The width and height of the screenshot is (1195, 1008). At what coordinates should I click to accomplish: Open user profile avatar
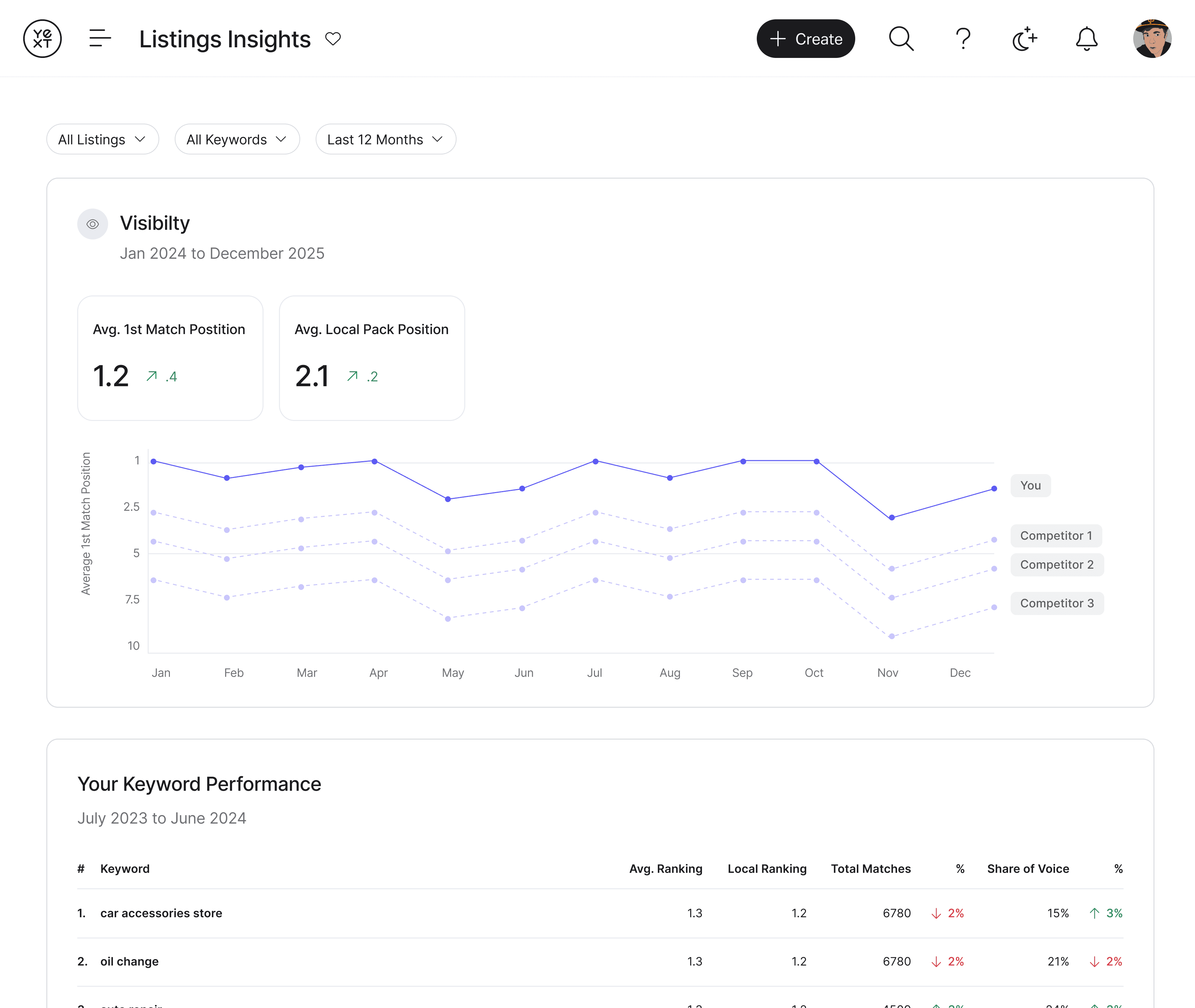tap(1152, 39)
